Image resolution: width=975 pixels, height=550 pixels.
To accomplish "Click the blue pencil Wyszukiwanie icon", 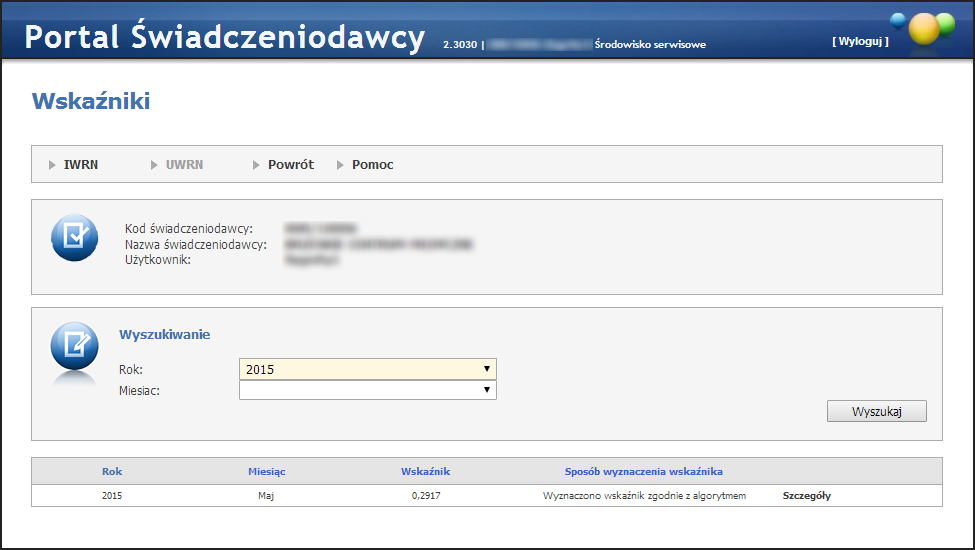I will click(x=74, y=346).
